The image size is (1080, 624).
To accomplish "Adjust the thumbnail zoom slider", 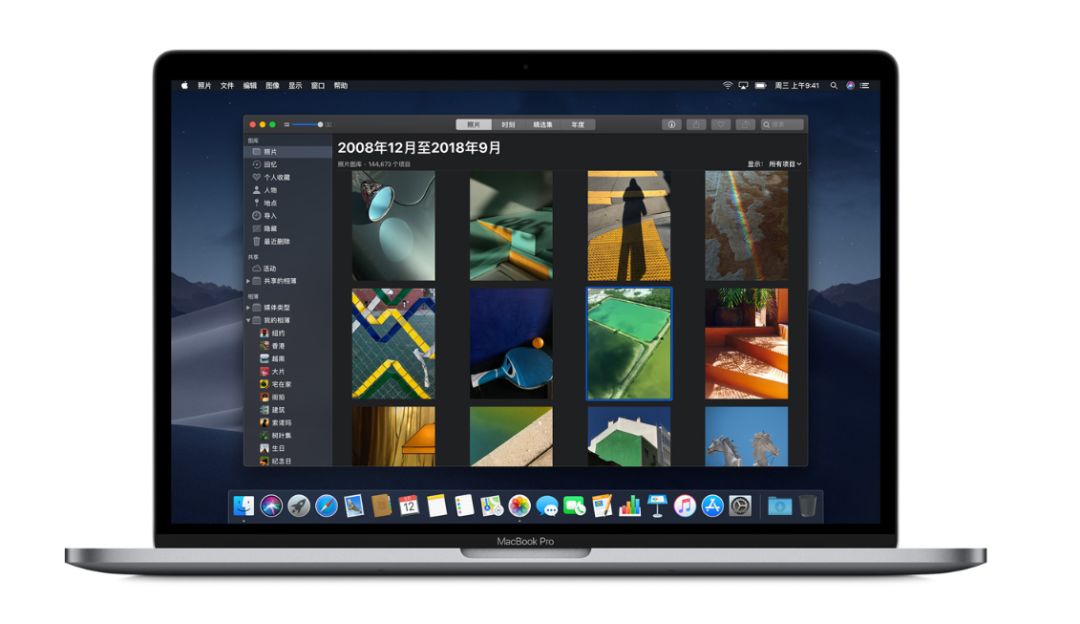I will (307, 125).
